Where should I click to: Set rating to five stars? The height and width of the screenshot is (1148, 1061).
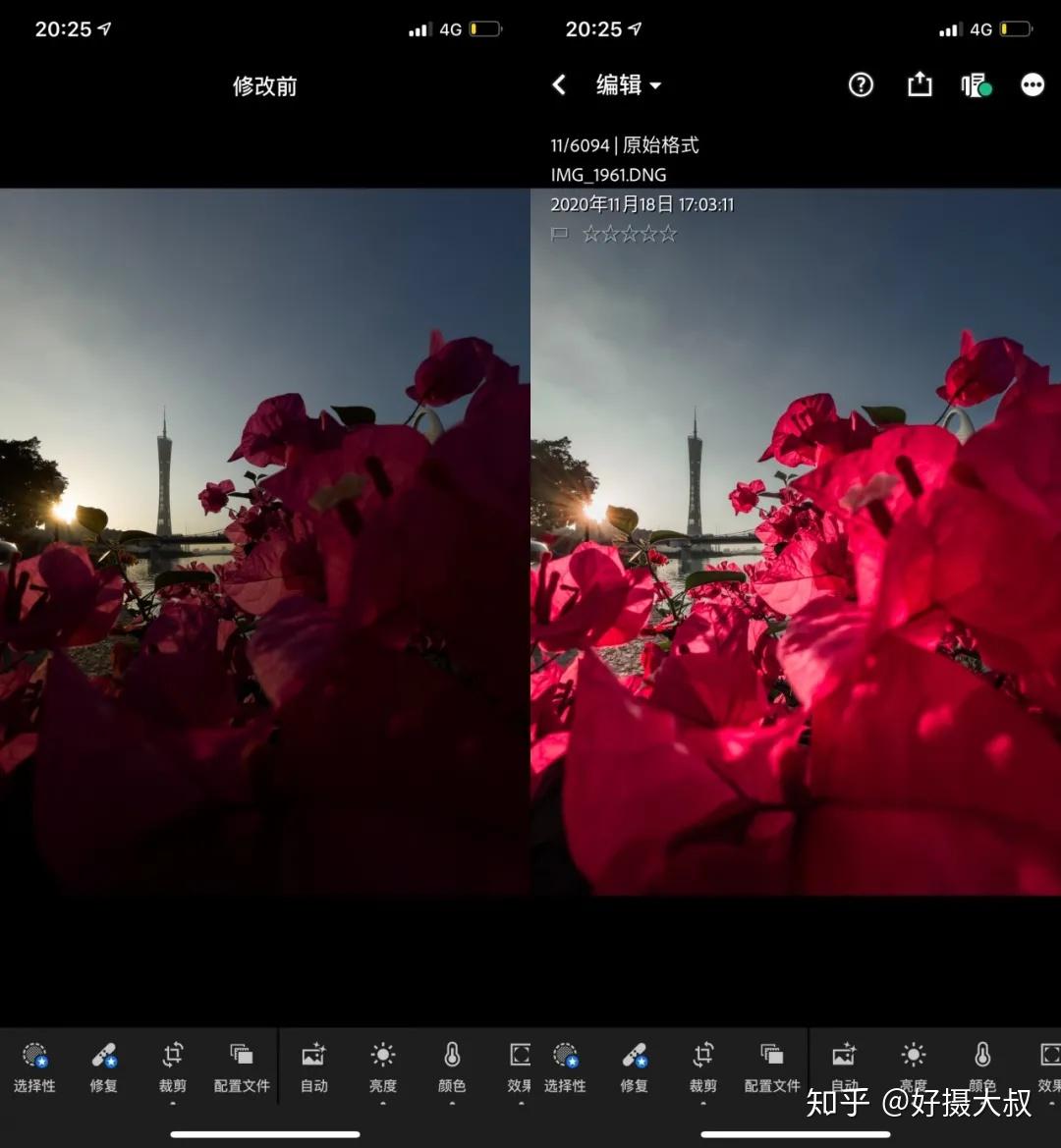pos(668,235)
